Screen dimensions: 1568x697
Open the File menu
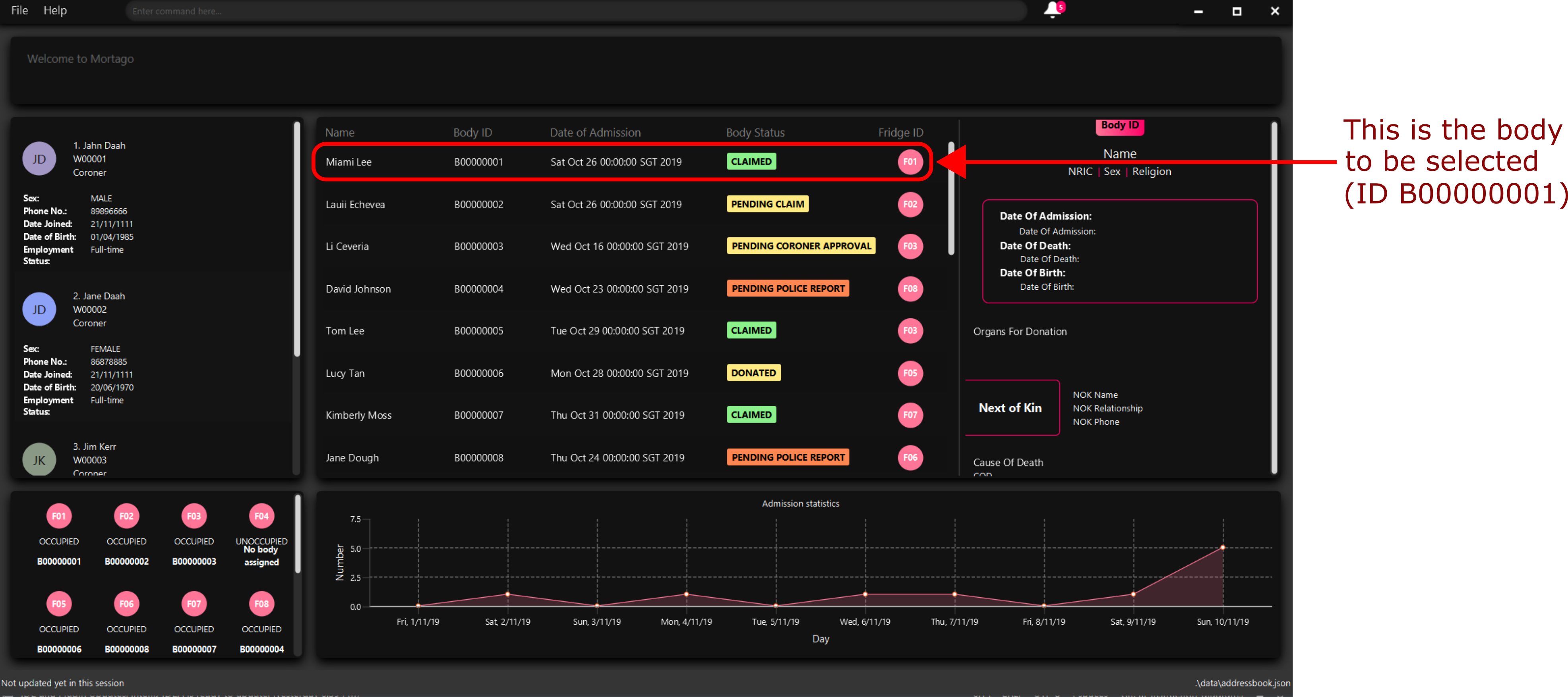(x=19, y=10)
